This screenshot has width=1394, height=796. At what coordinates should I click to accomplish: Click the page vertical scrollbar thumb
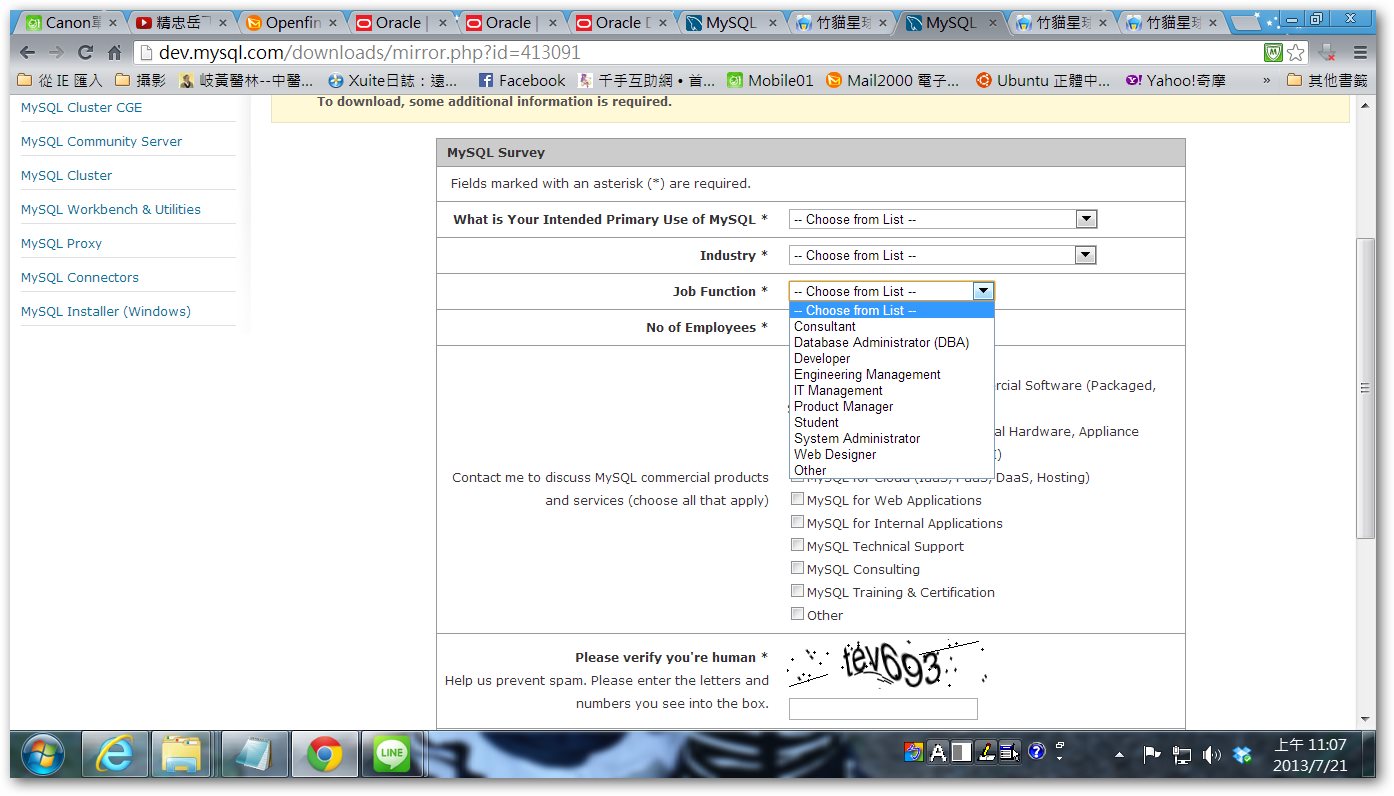[1366, 388]
